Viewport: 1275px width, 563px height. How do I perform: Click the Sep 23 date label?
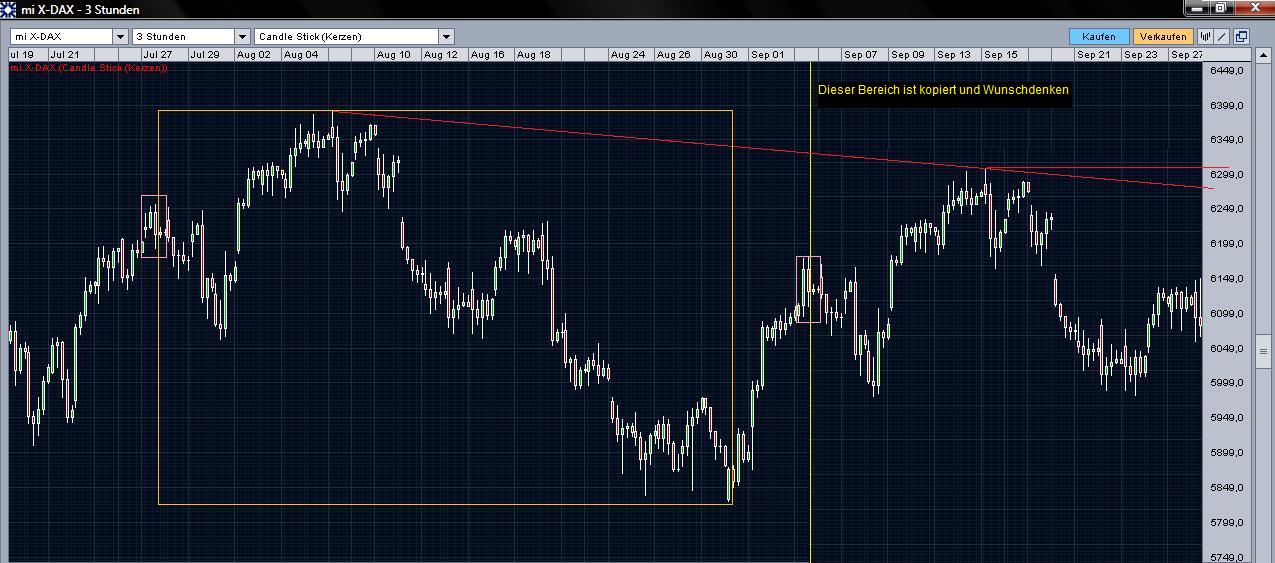pyautogui.click(x=1141, y=55)
